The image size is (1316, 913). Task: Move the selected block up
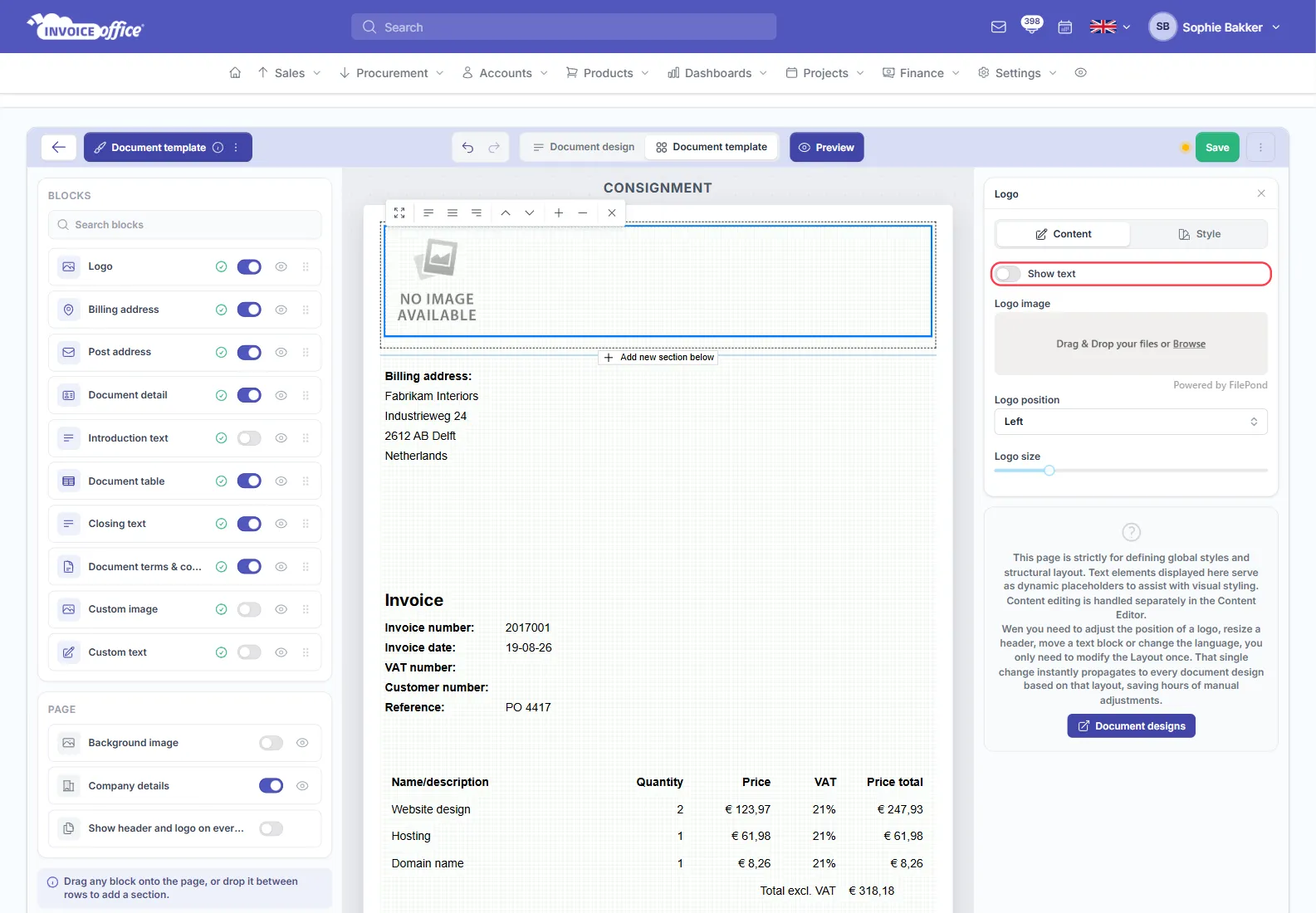[506, 213]
